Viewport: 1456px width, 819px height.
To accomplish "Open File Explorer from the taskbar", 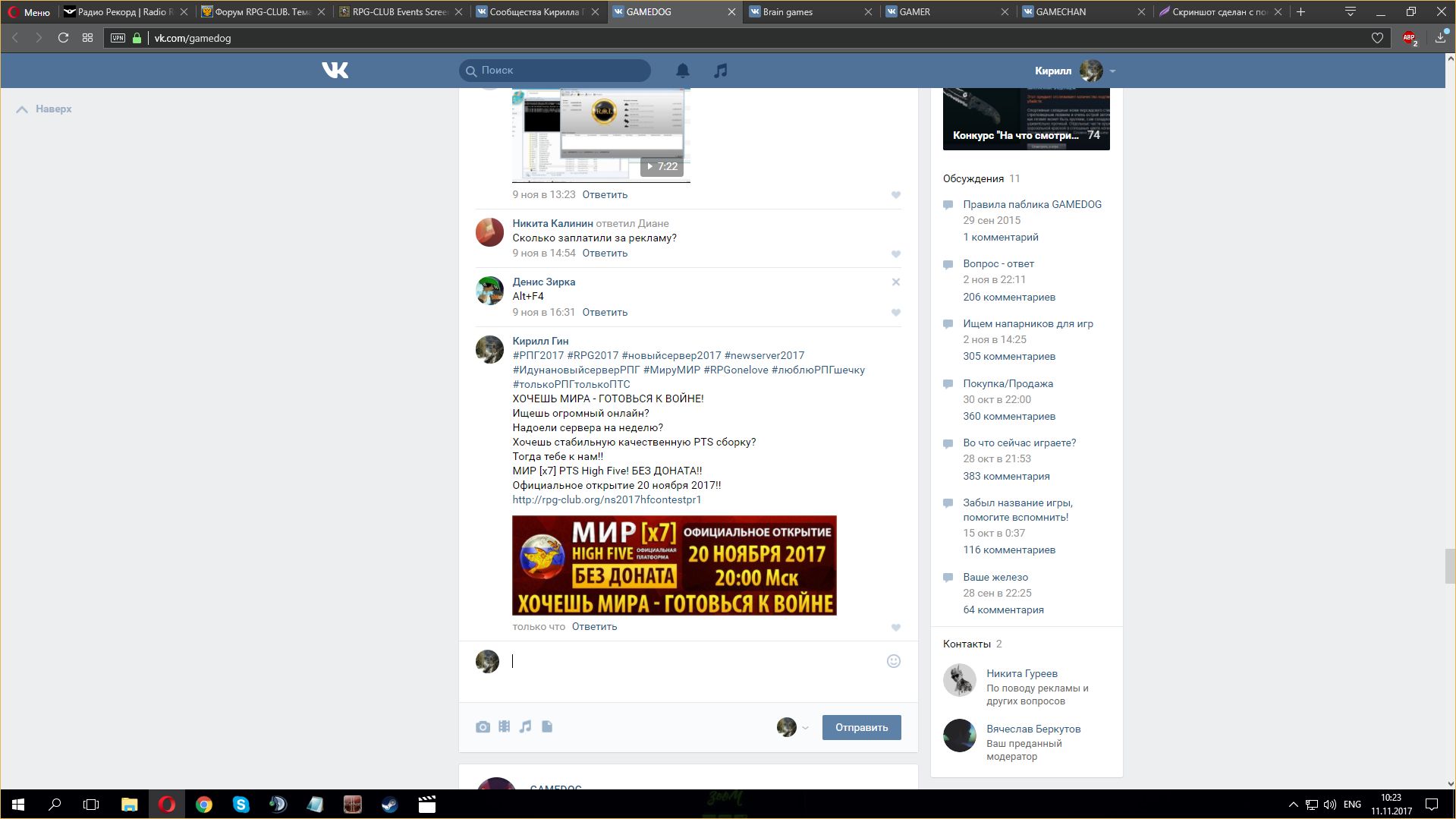I will [130, 805].
